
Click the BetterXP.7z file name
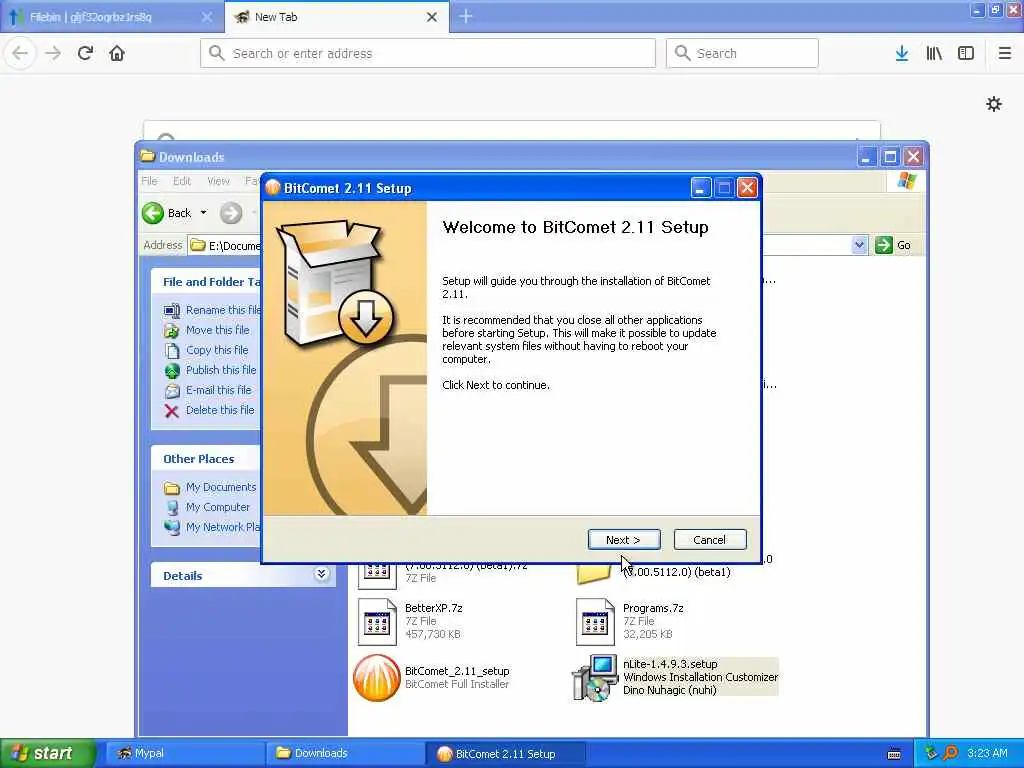(x=434, y=608)
